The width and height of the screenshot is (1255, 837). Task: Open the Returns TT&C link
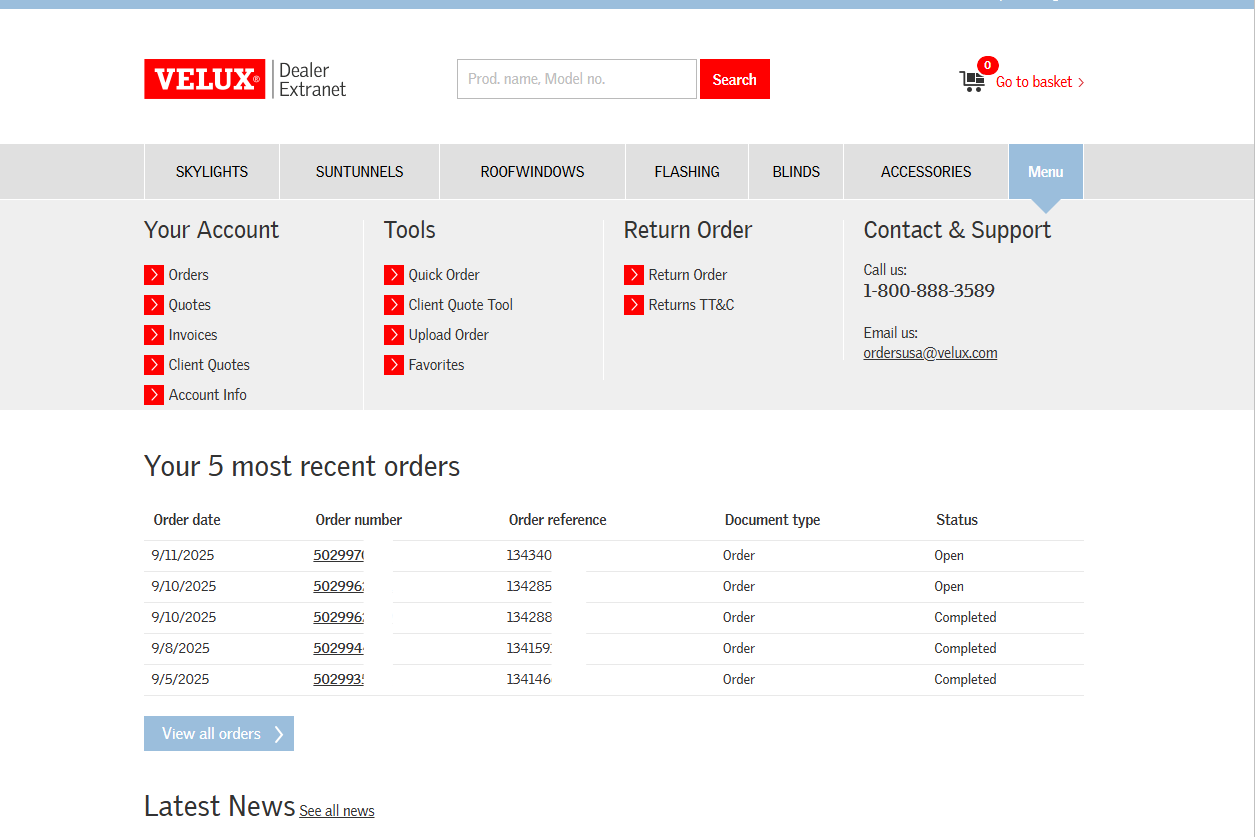coord(691,305)
